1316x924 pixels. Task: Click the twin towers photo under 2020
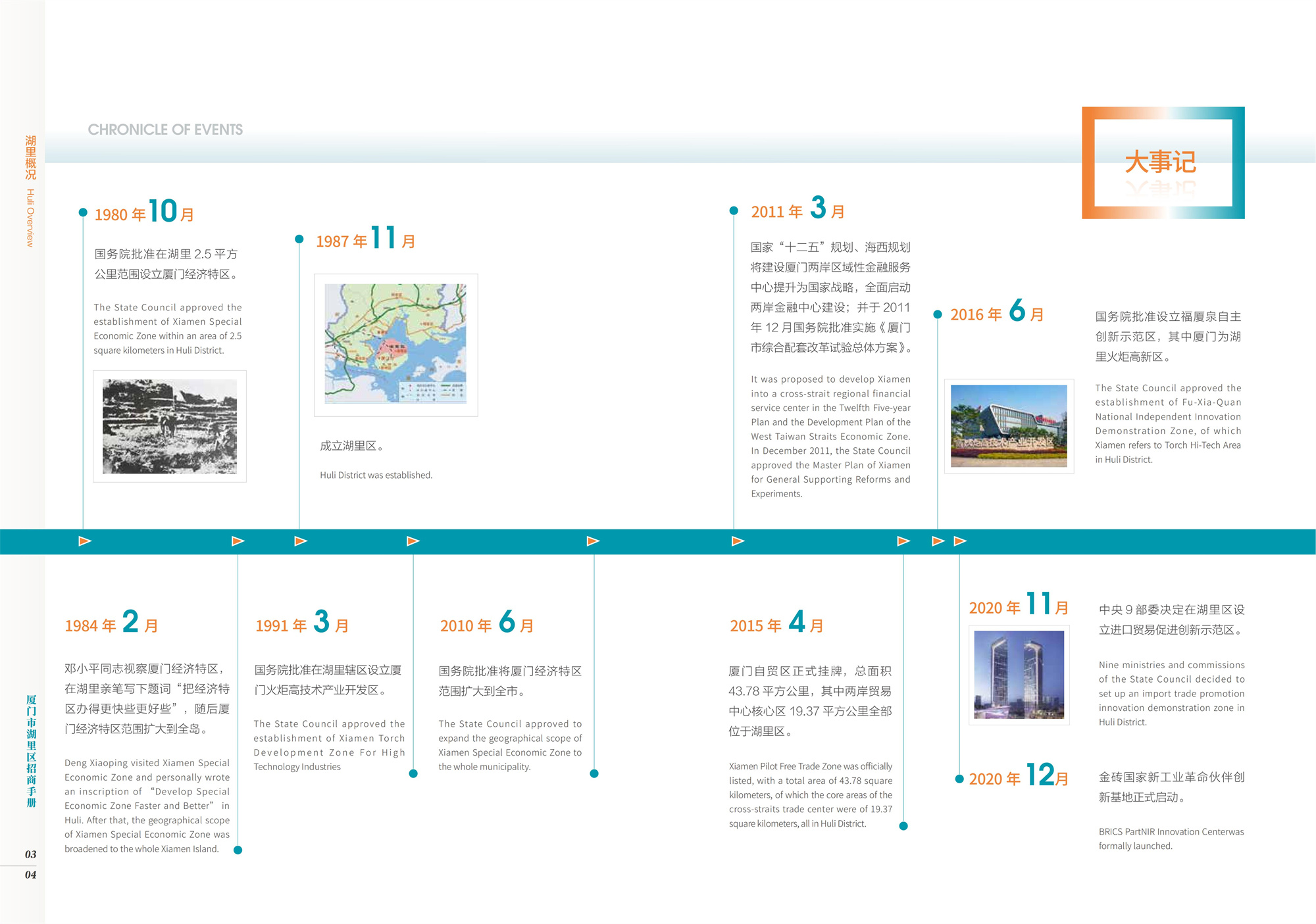tap(1019, 675)
